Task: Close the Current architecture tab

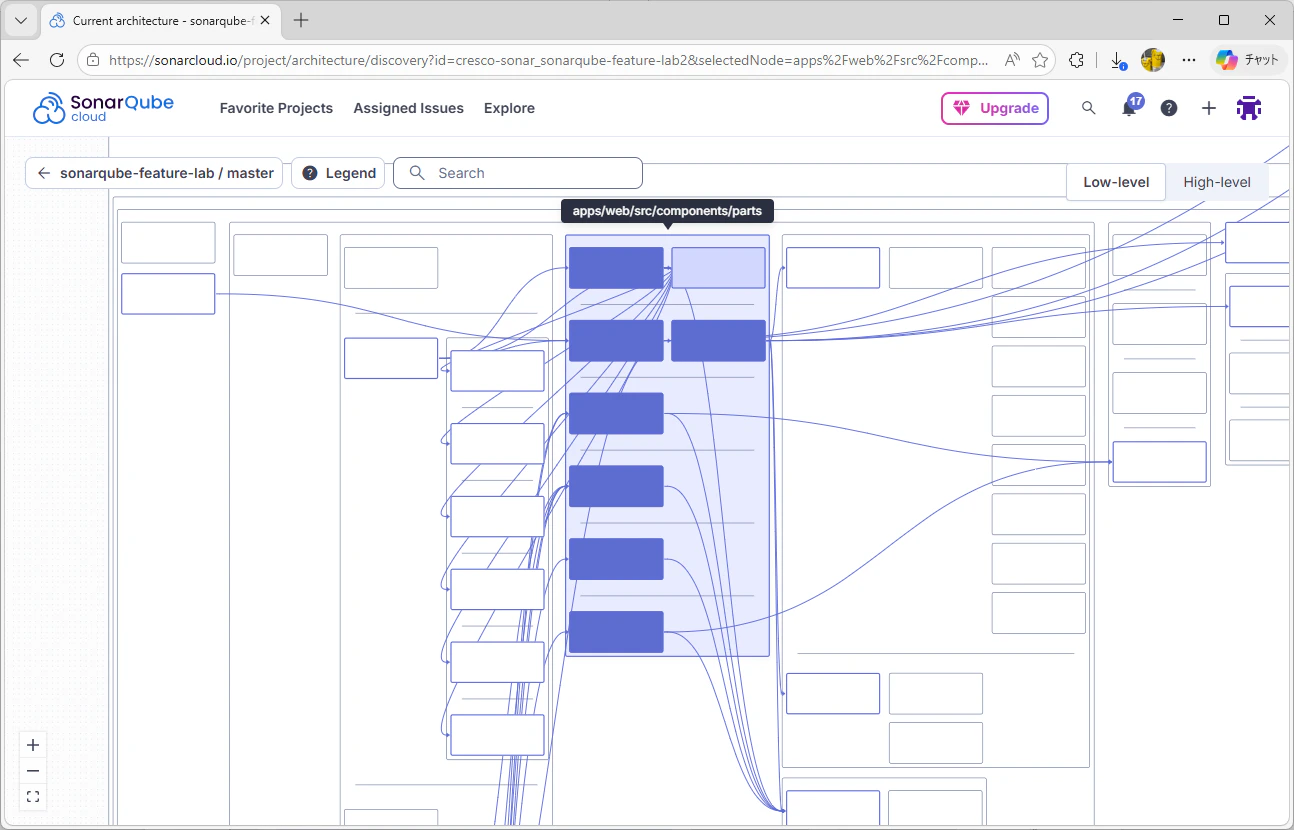Action: tap(265, 20)
